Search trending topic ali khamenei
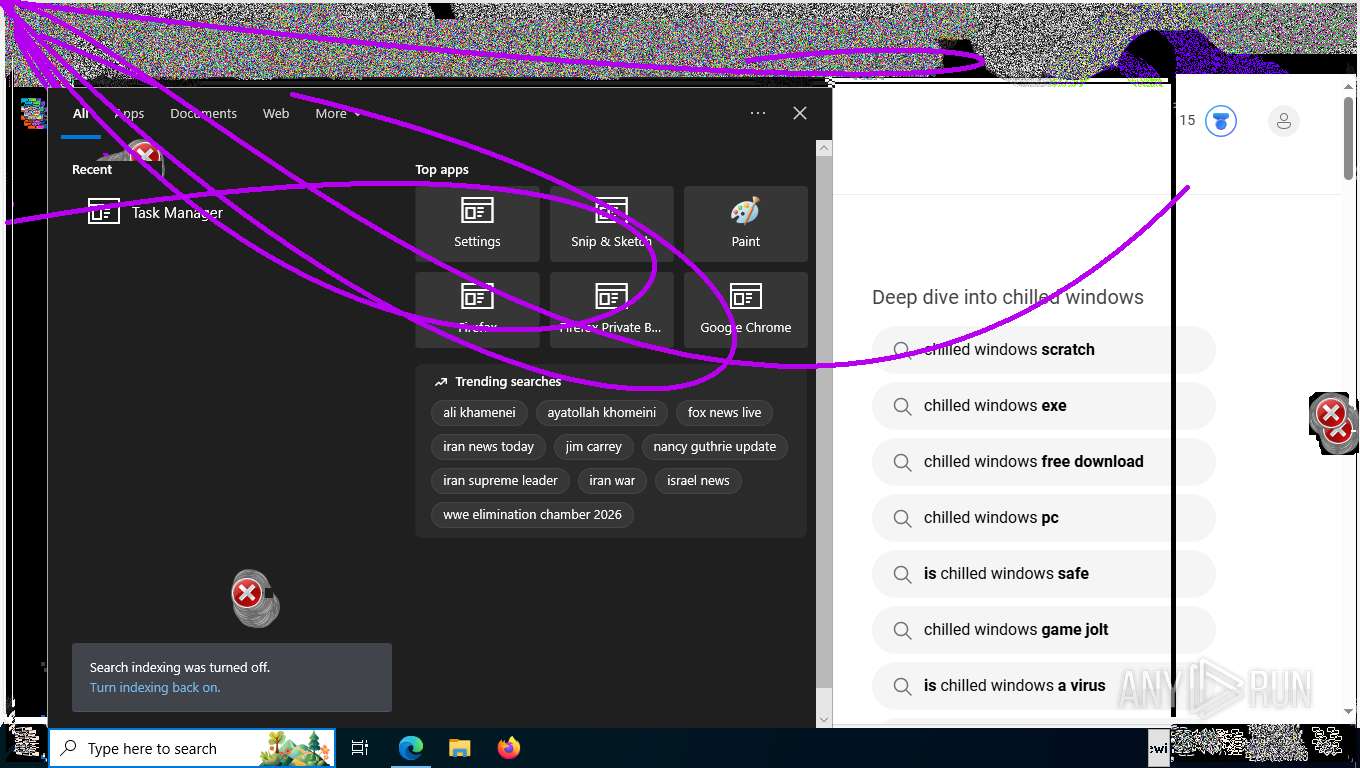Image resolution: width=1360 pixels, height=768 pixels. 479,412
